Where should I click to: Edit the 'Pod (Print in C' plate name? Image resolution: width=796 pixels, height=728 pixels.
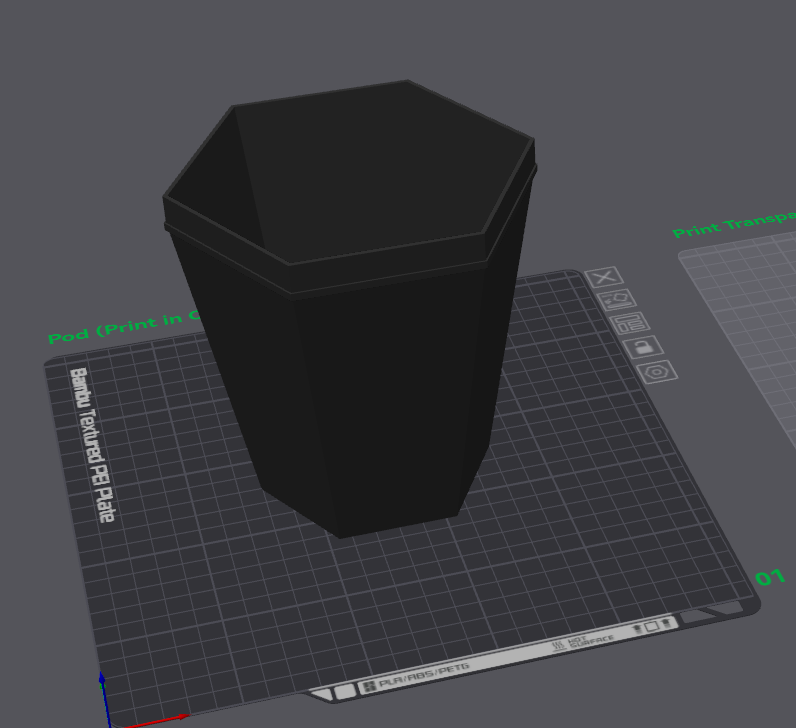124,327
